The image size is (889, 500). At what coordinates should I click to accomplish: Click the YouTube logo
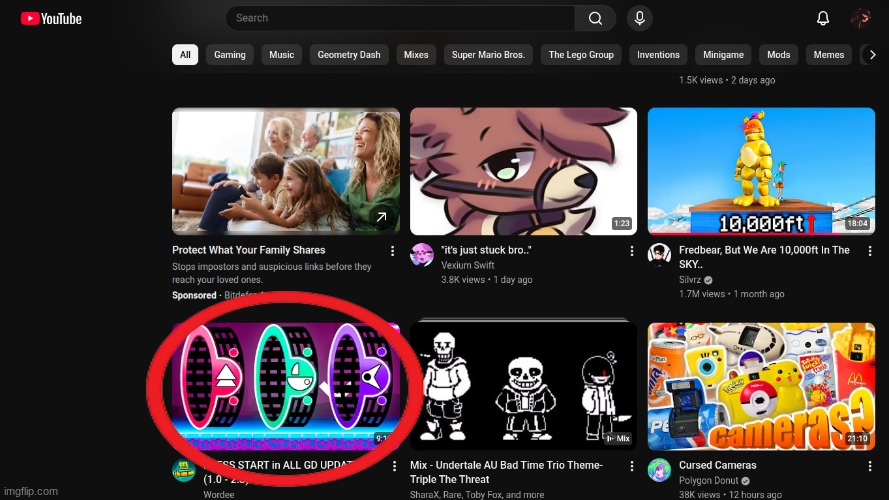click(51, 19)
